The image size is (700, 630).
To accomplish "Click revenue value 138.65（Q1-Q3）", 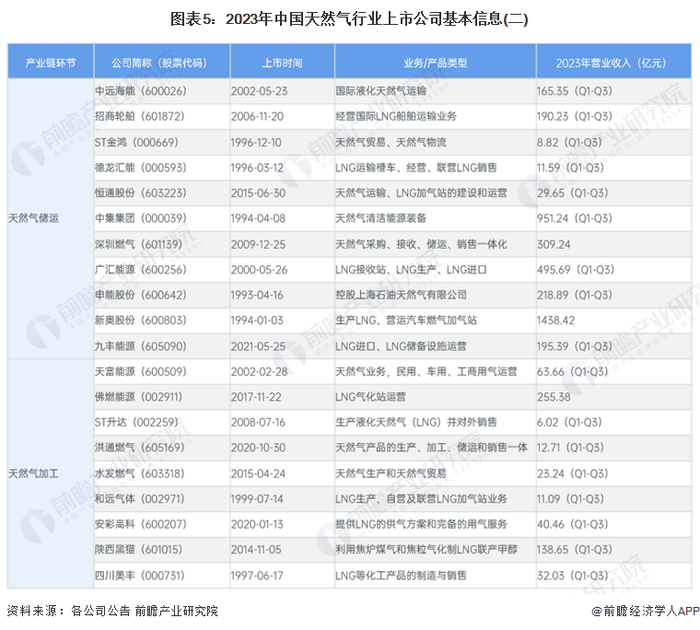I will pyautogui.click(x=575, y=550).
